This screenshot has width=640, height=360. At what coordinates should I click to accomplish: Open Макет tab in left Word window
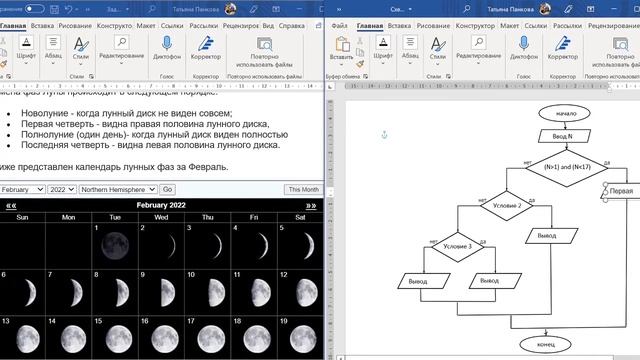(x=146, y=26)
